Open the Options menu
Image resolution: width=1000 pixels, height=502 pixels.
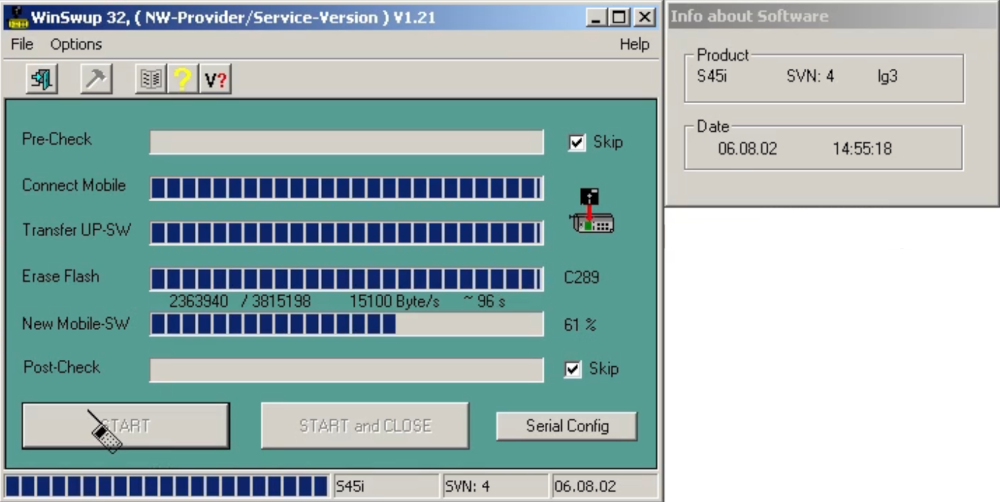click(x=76, y=44)
